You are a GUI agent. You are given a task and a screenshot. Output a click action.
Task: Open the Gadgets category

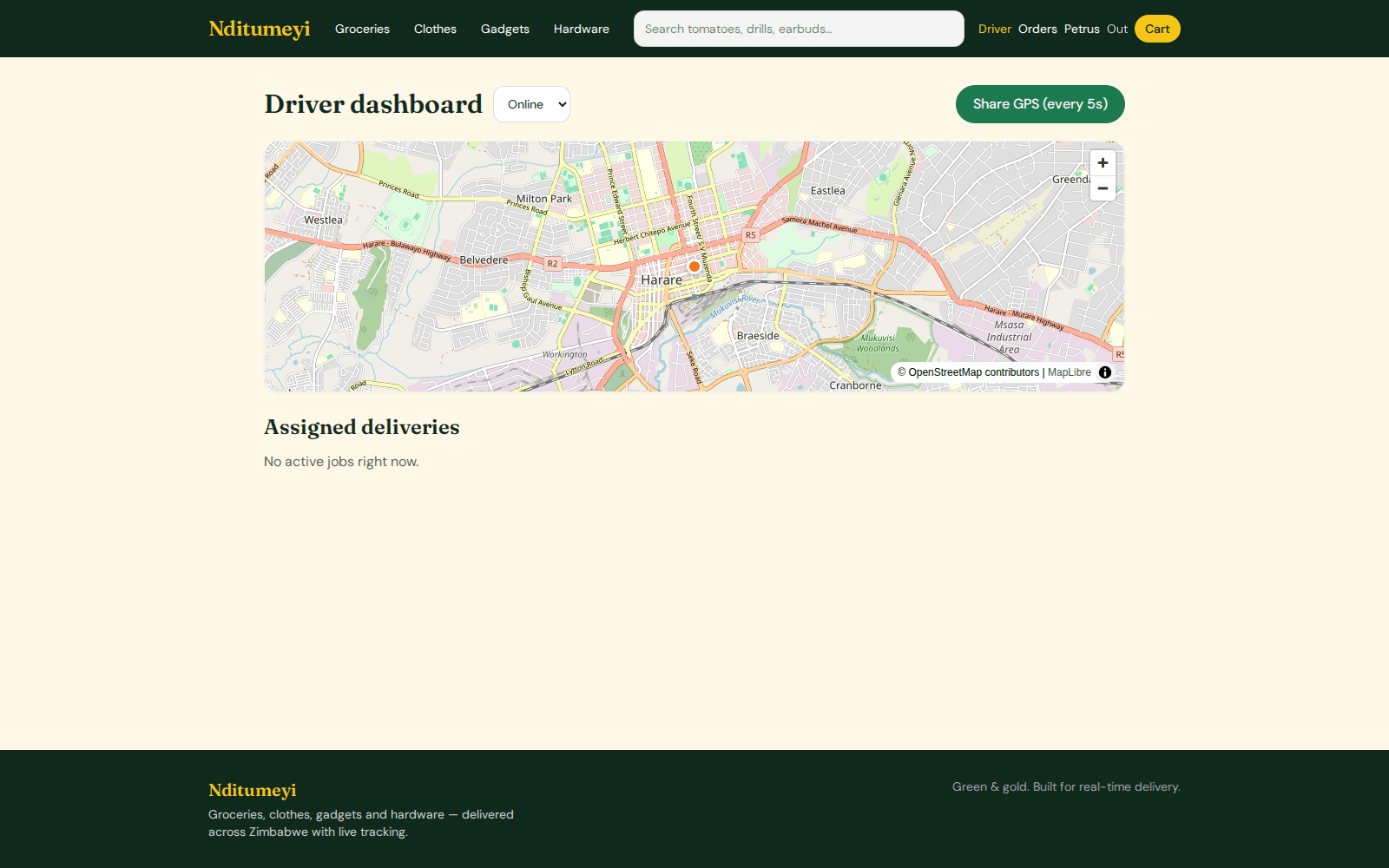tap(505, 29)
